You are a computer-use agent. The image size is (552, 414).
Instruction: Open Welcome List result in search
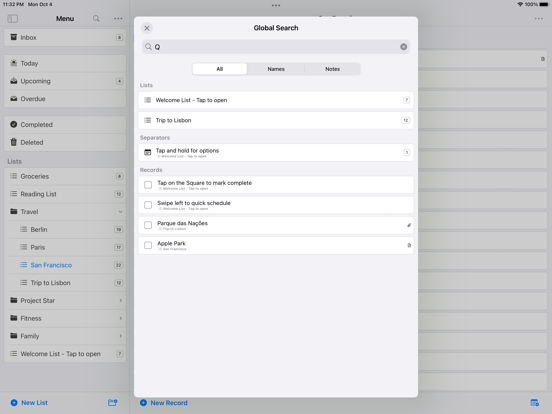pyautogui.click(x=276, y=100)
